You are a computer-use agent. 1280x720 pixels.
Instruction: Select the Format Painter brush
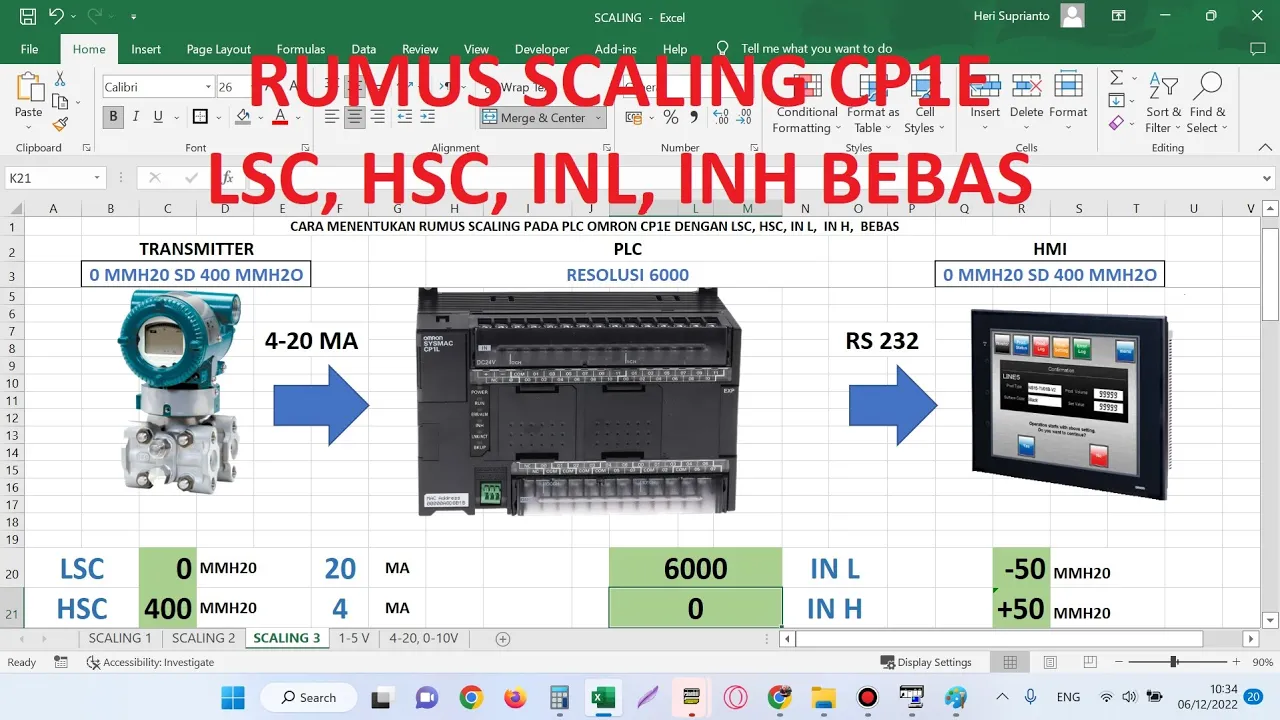(x=60, y=124)
